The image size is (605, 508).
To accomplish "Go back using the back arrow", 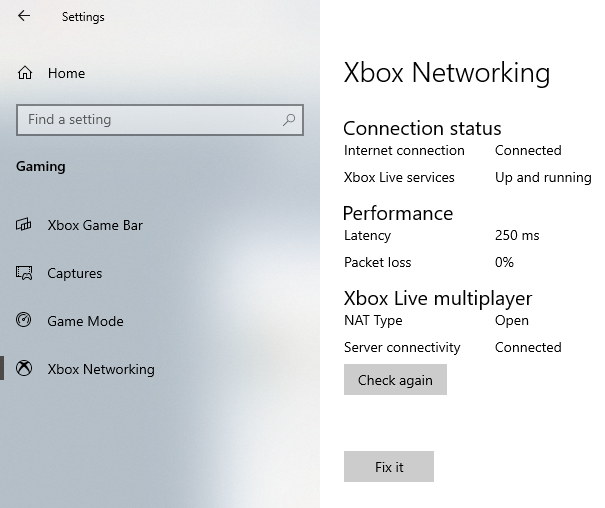I will coord(24,16).
